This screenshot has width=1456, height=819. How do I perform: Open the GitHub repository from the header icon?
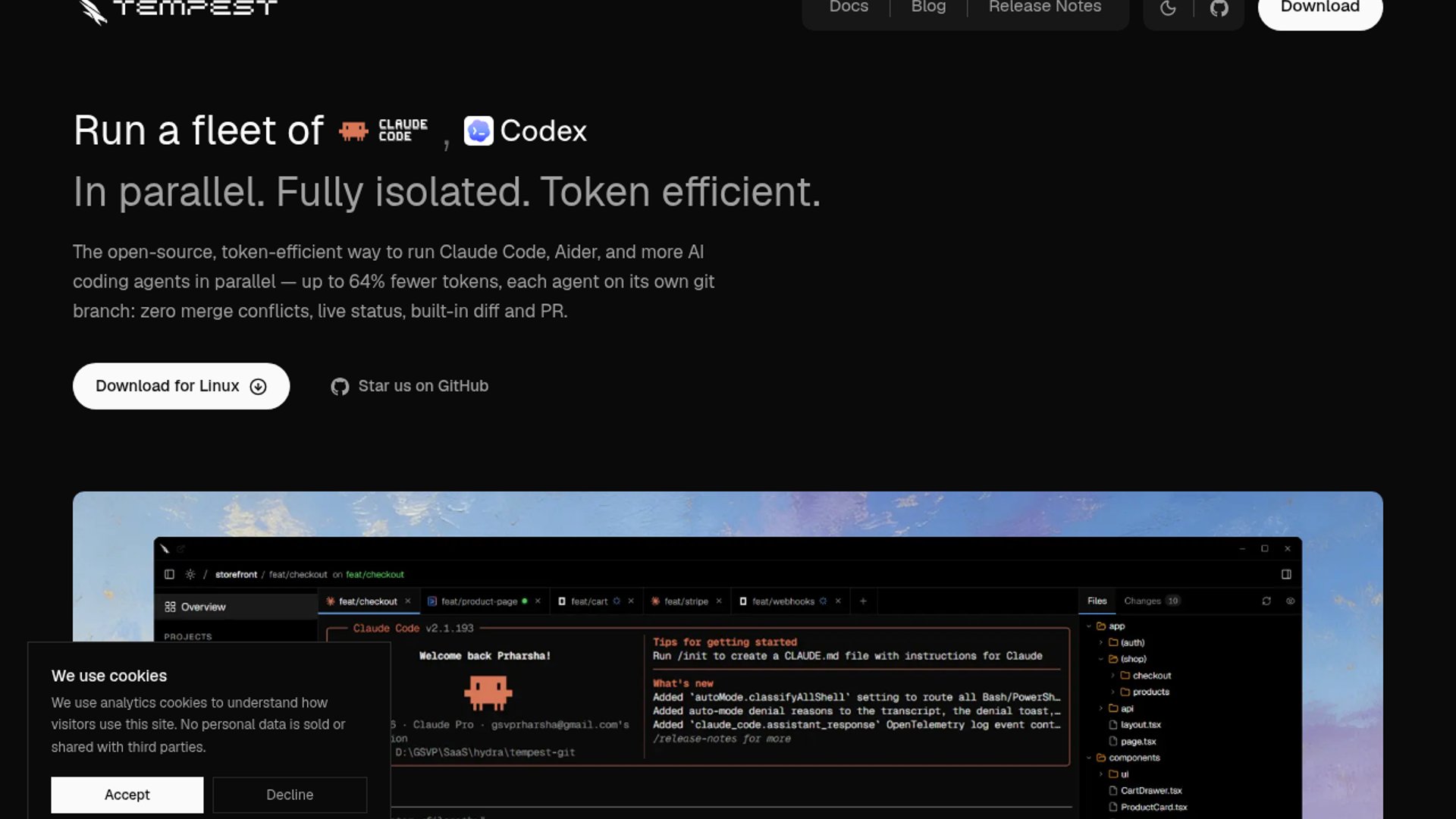tap(1219, 8)
